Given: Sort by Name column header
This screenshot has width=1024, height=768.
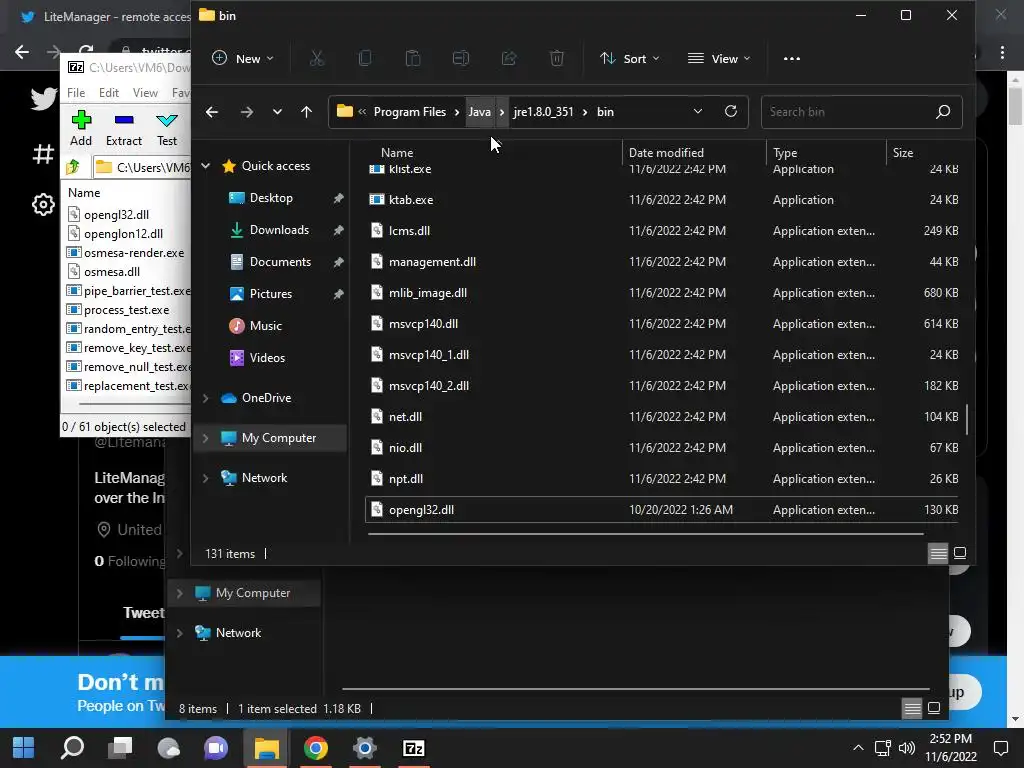Looking at the screenshot, I should click(x=397, y=153).
